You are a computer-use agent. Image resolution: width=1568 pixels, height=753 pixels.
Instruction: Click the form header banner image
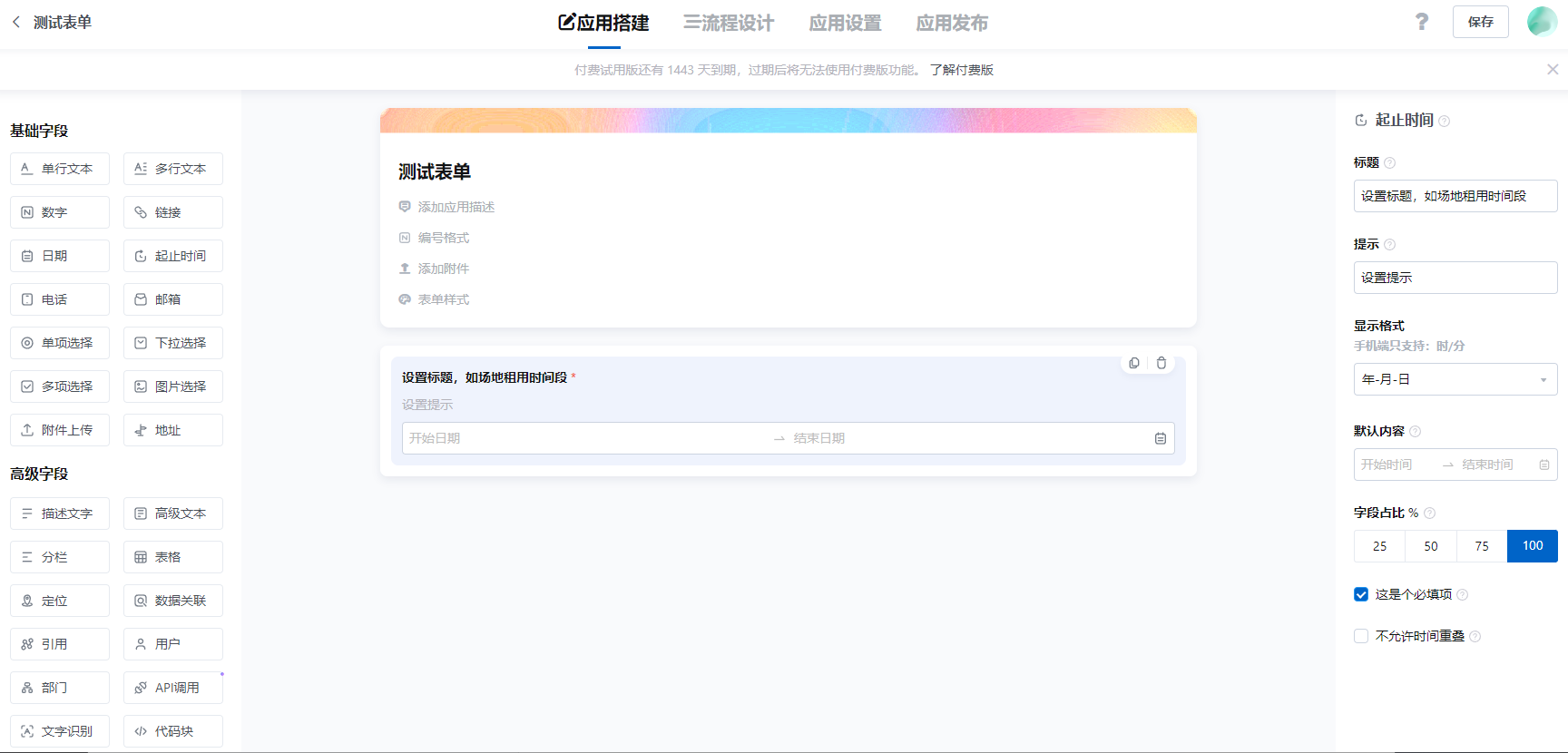[789, 121]
